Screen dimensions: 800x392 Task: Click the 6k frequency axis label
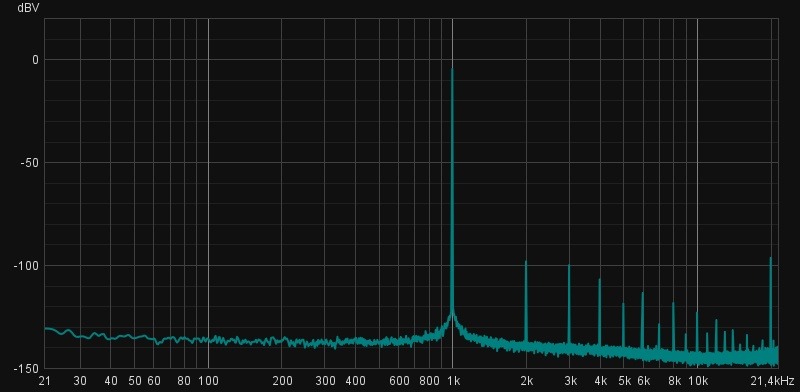pyautogui.click(x=644, y=381)
